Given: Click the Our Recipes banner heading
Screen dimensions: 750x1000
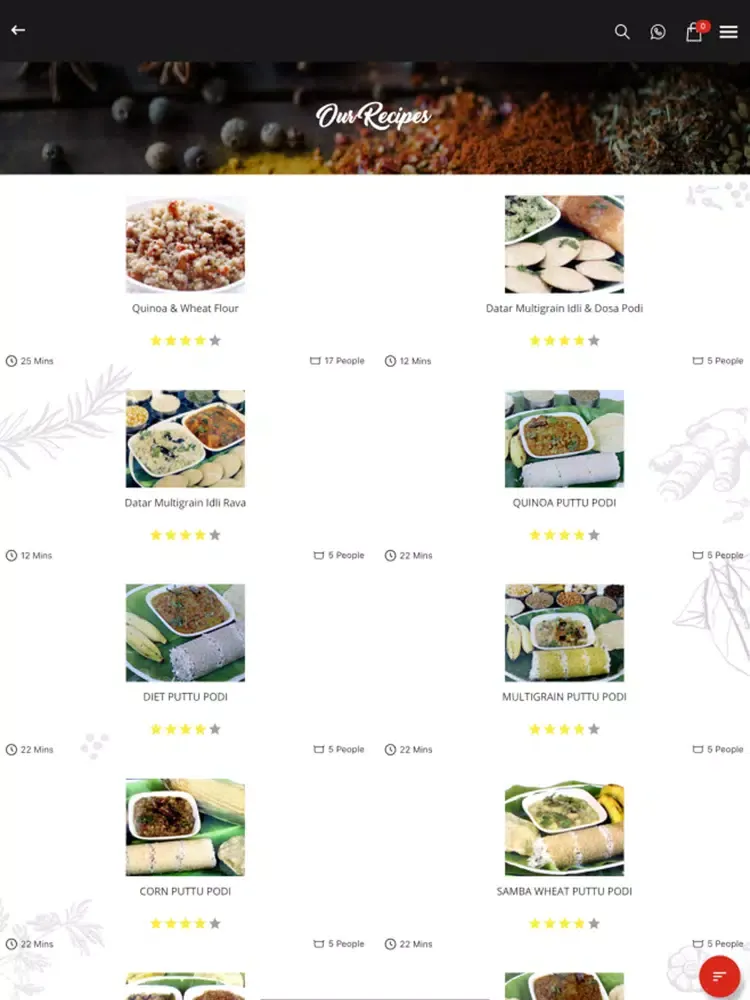Looking at the screenshot, I should (x=374, y=116).
